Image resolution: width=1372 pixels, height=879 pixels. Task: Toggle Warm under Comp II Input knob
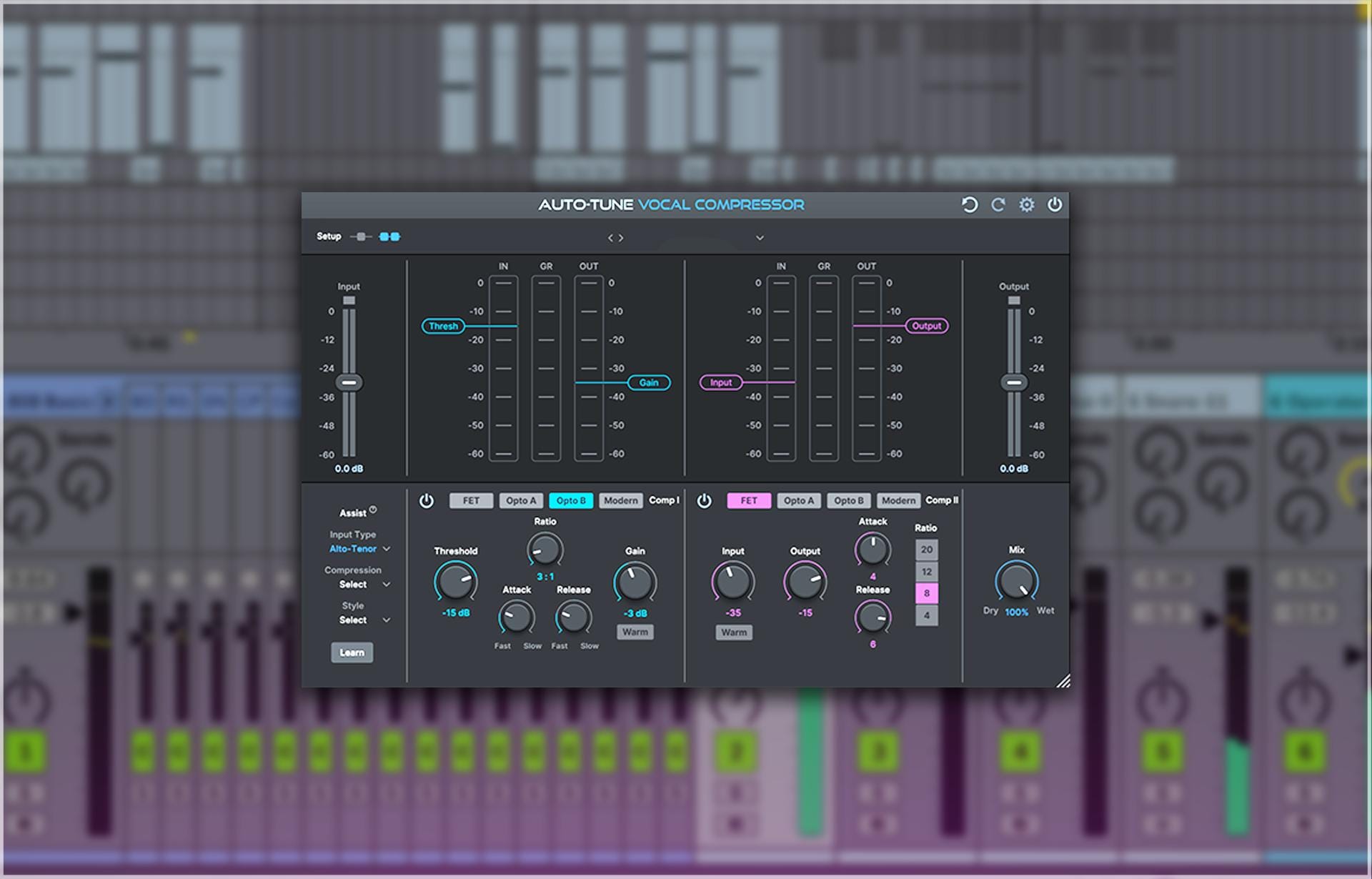[734, 632]
